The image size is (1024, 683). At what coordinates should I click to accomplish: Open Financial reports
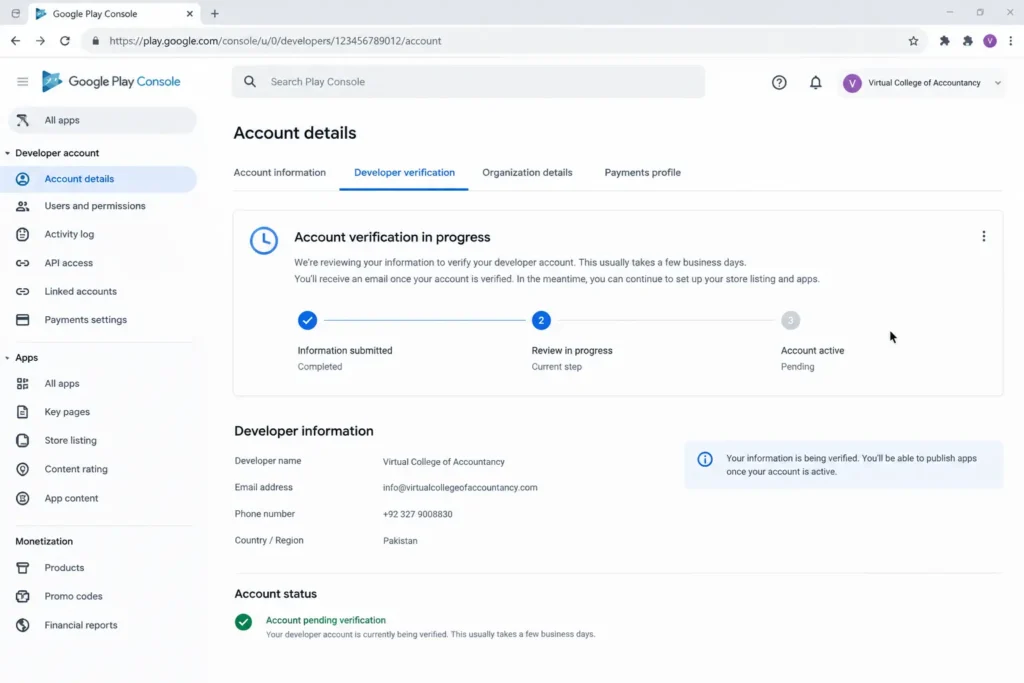point(81,625)
